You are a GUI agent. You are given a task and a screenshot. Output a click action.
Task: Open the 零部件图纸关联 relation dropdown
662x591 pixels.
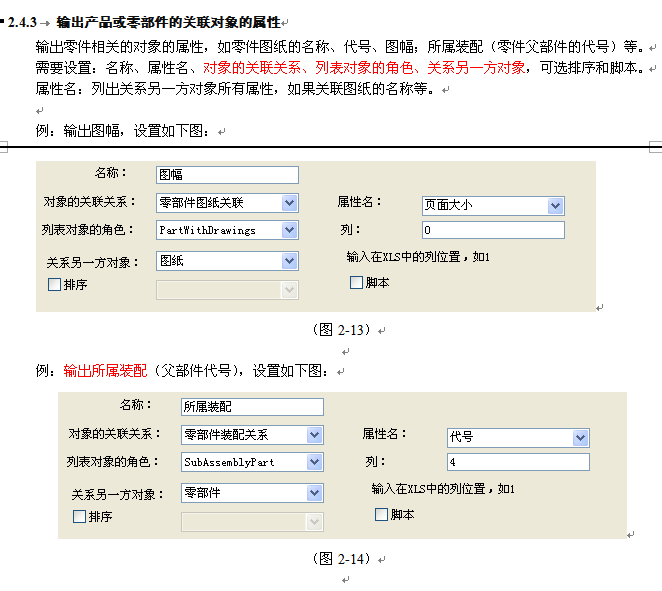pos(289,203)
